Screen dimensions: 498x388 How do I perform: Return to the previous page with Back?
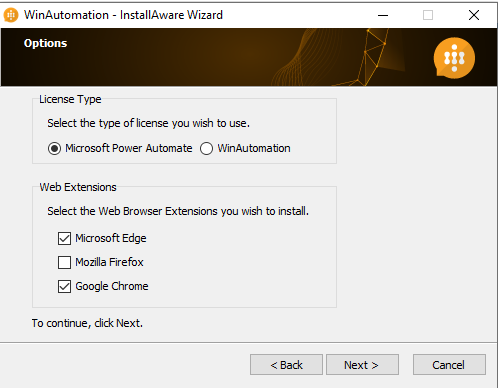[286, 365]
